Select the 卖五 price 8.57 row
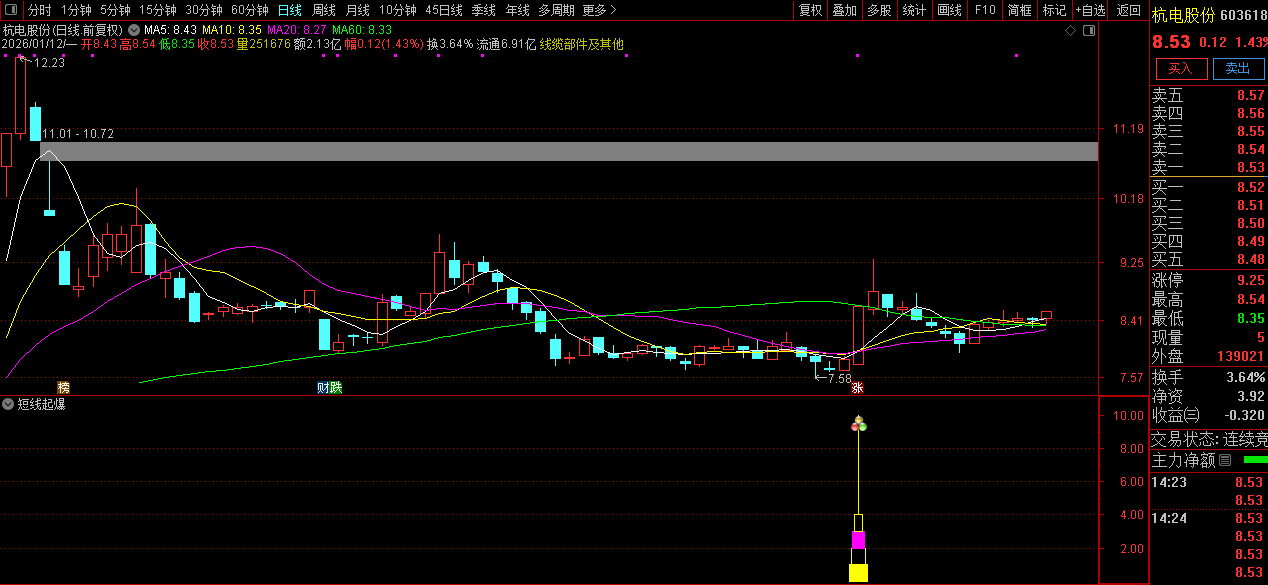The image size is (1268, 585). pyautogui.click(x=1208, y=95)
